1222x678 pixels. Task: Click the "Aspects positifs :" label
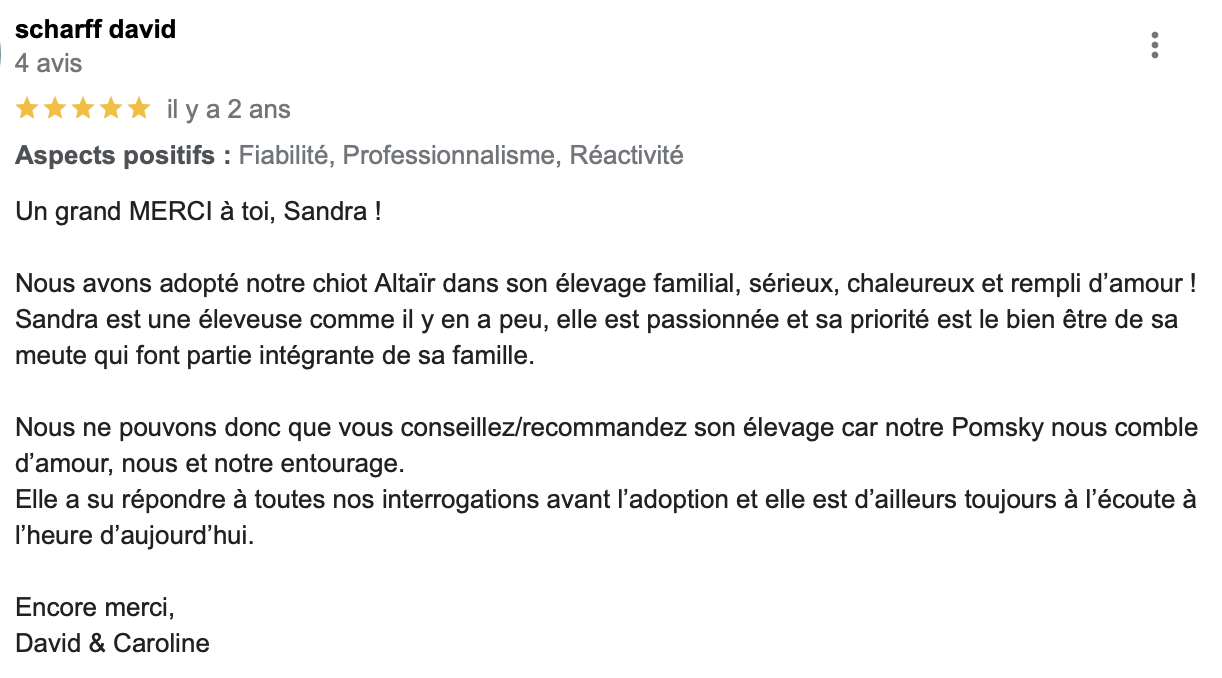(123, 155)
